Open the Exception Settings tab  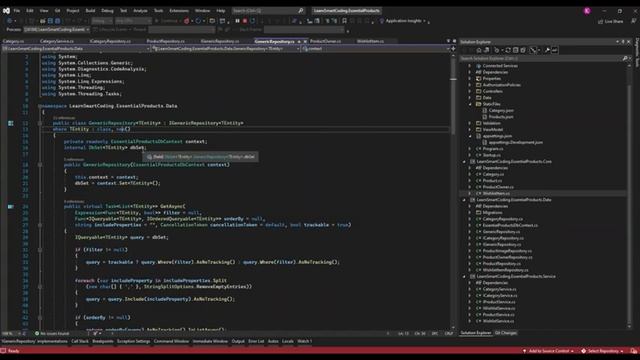[133, 341]
